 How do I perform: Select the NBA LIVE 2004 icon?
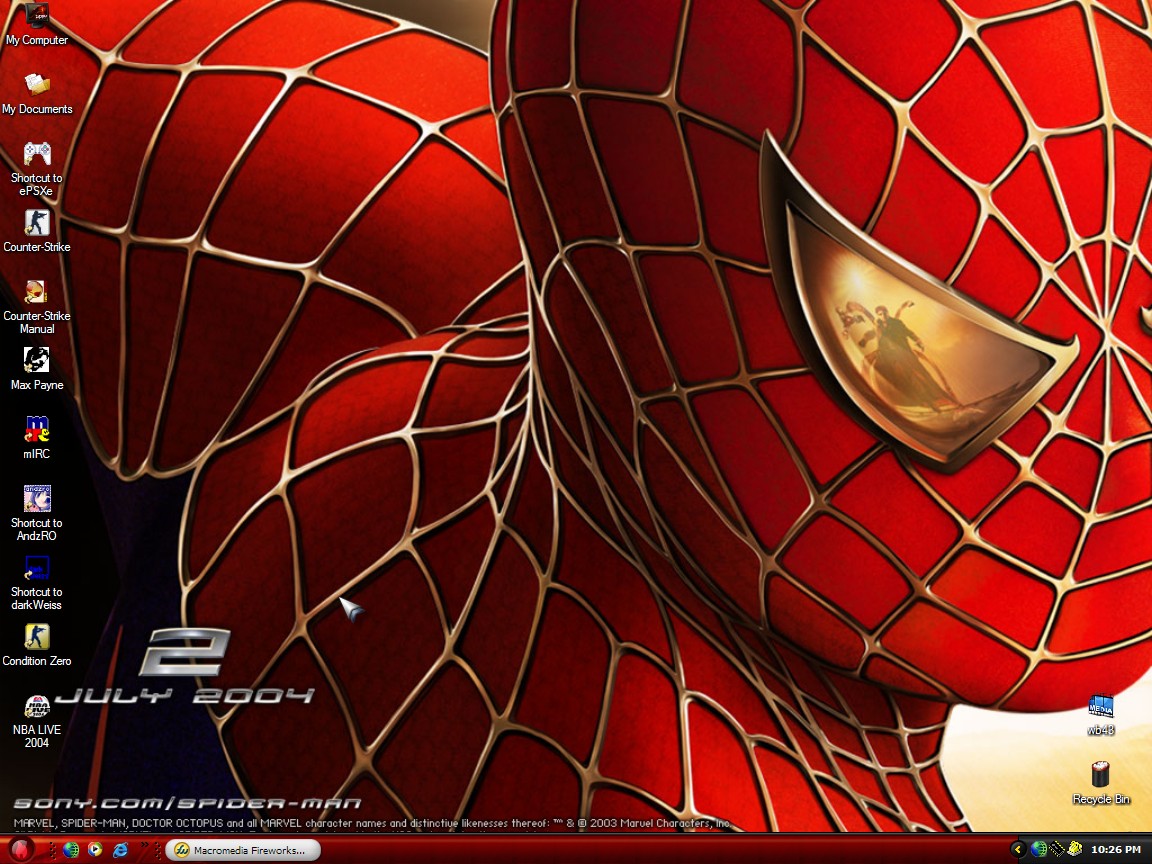tap(37, 705)
